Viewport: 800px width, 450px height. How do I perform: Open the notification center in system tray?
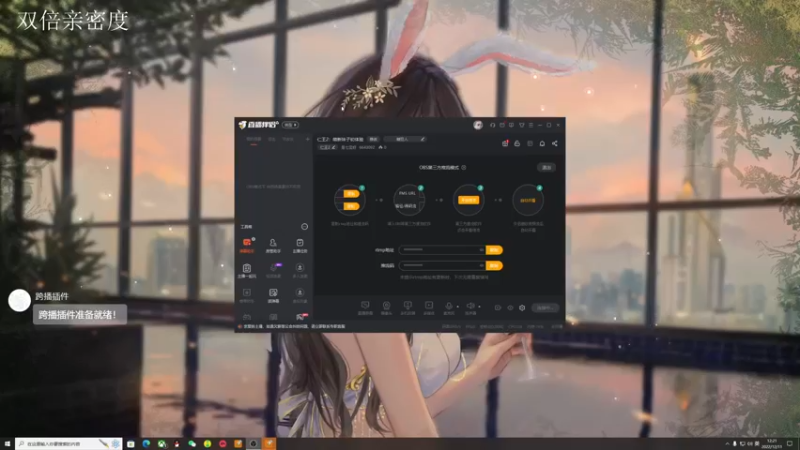(x=790, y=444)
